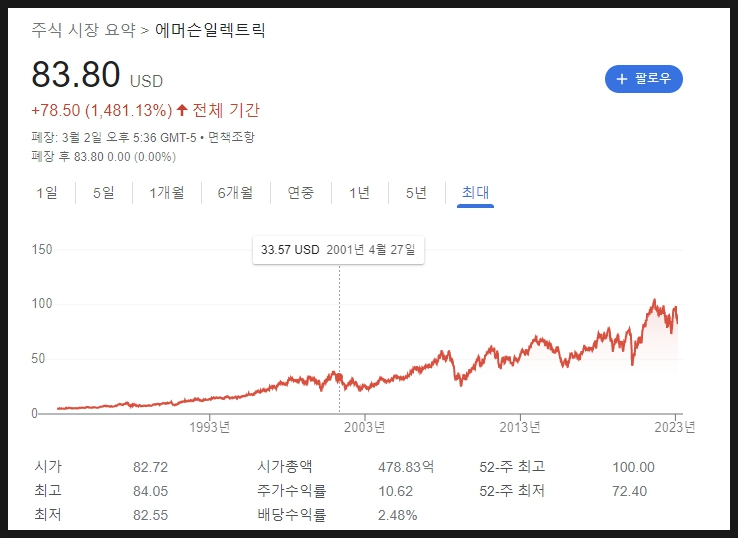
Task: Select the 연중 year-to-date tab
Action: pos(301,193)
